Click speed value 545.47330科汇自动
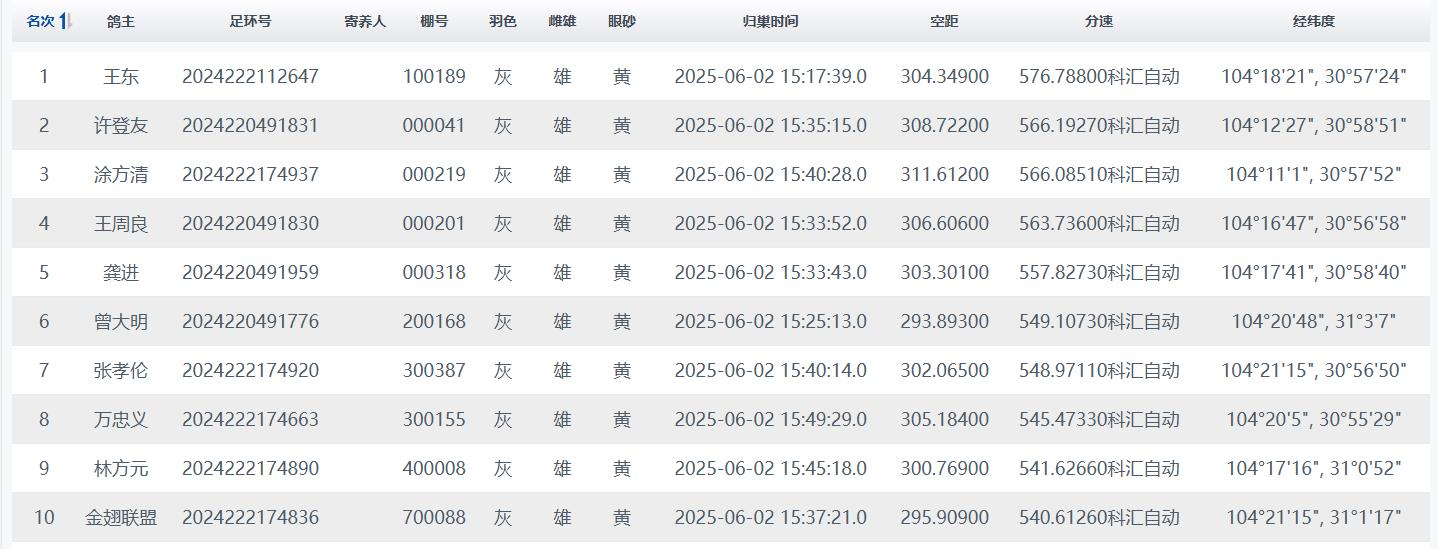The image size is (1438, 549). [1099, 420]
